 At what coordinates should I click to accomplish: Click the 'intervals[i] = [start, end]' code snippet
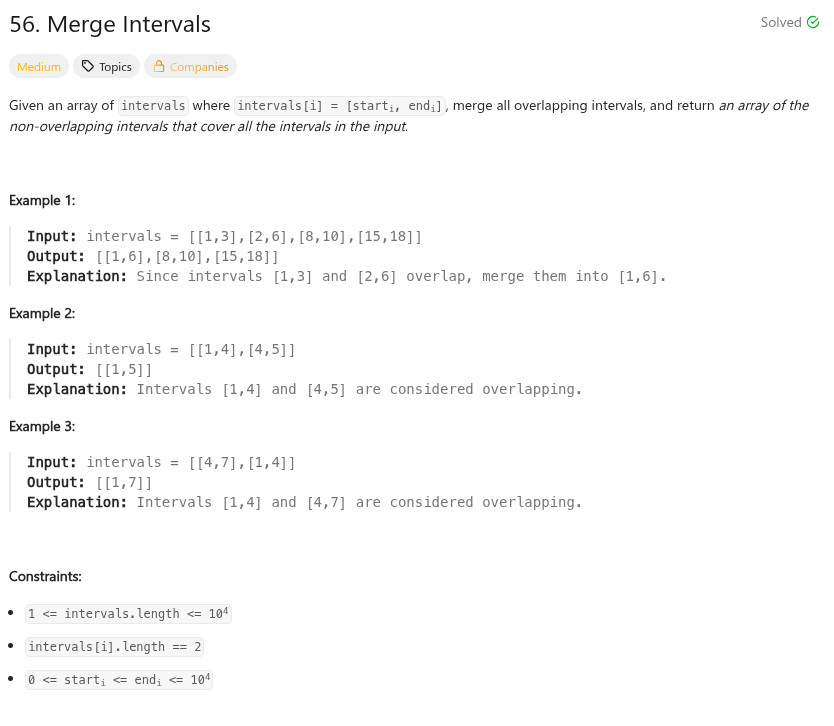point(340,106)
